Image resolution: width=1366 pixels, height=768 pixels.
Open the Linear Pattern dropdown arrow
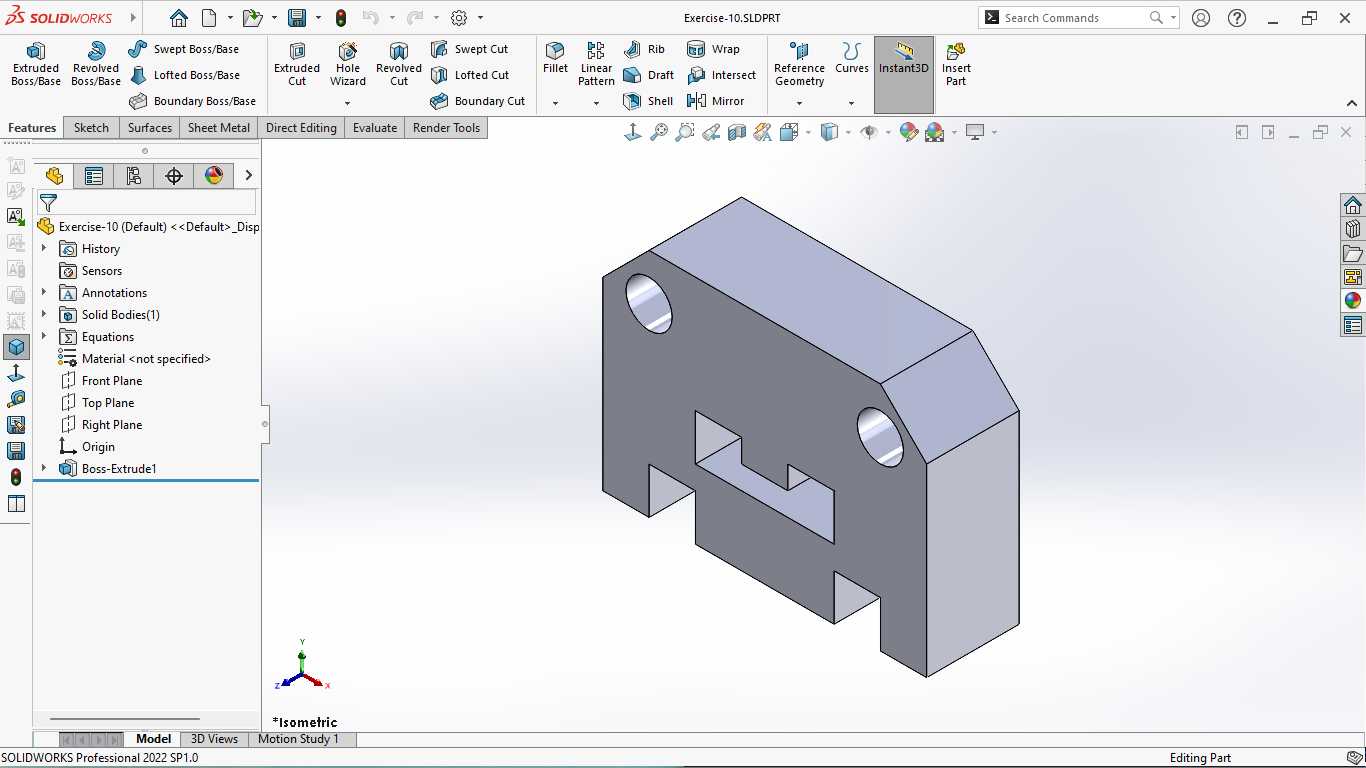(596, 103)
